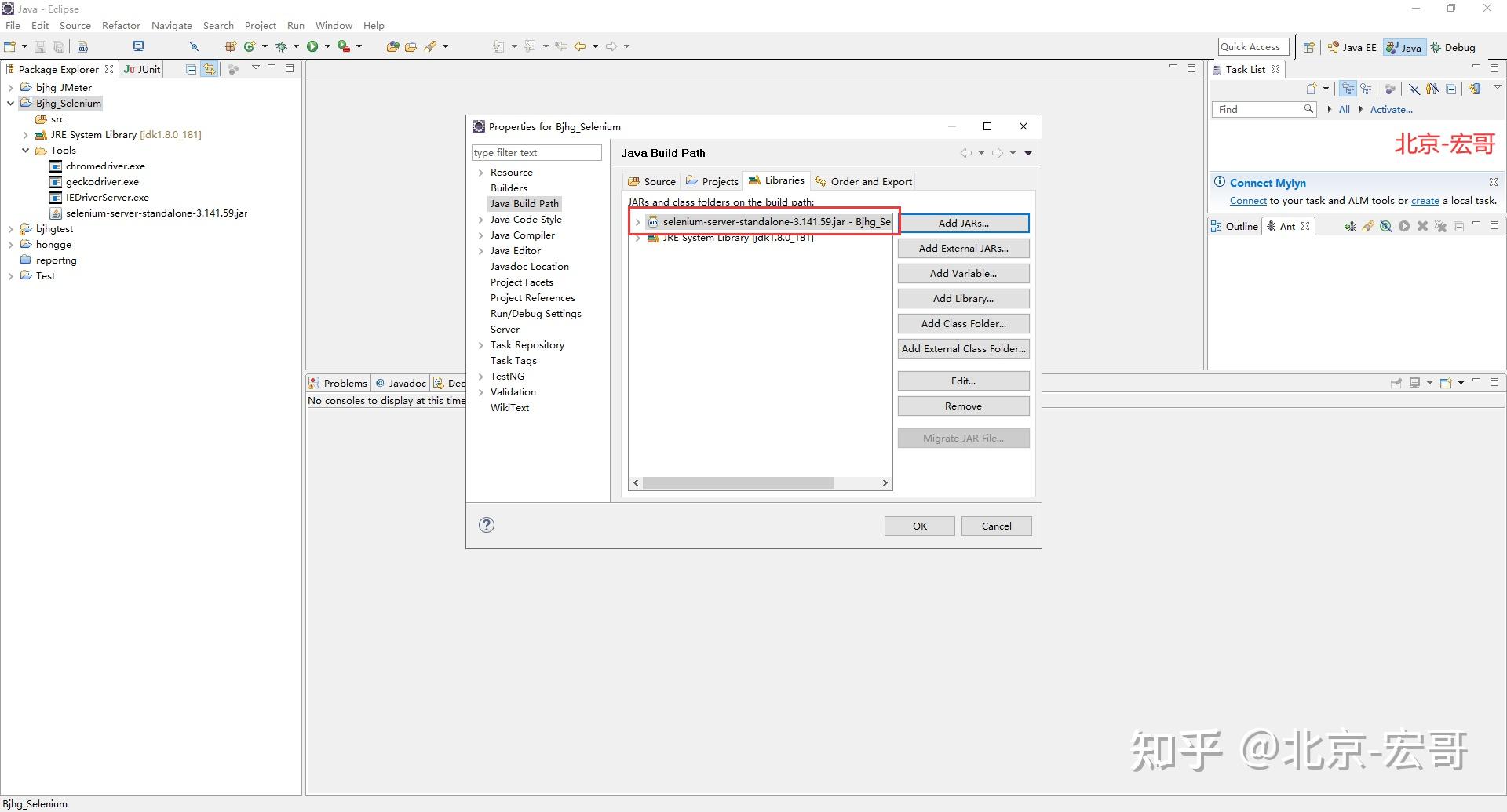
Task: Click the chromedriver.exe file in Package Explorer
Action: click(105, 166)
